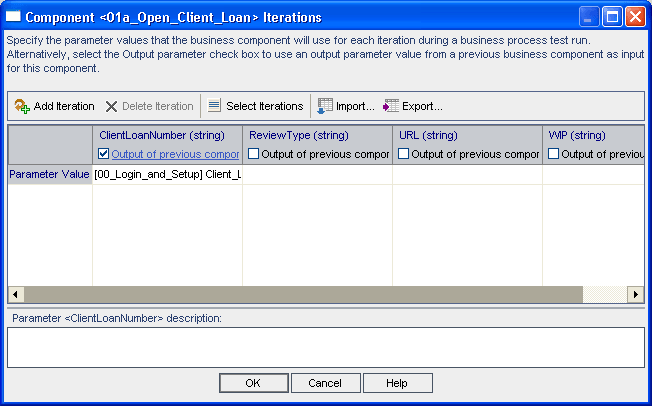Follow the 'Output of previous component' link
The width and height of the screenshot is (652, 406).
pyautogui.click(x=175, y=154)
